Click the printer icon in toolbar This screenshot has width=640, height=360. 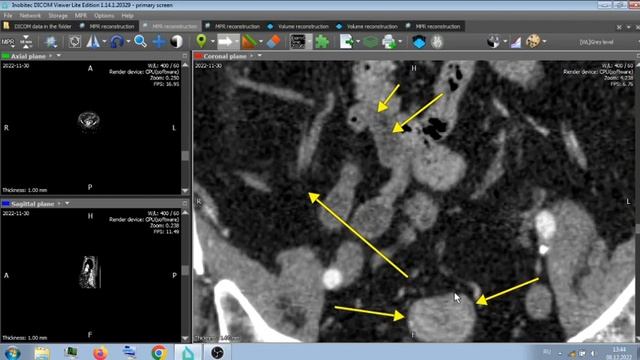389,42
